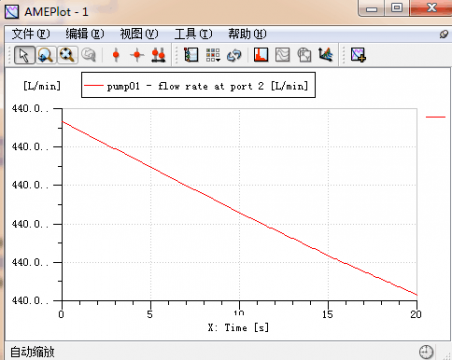452x360 pixels.
Task: Expand the color grid layout dropdown
Action: (213, 55)
